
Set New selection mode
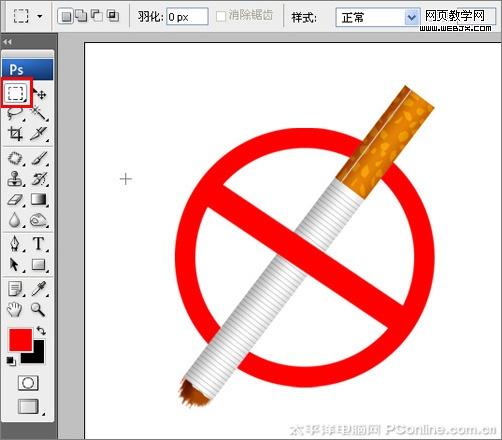click(66, 16)
